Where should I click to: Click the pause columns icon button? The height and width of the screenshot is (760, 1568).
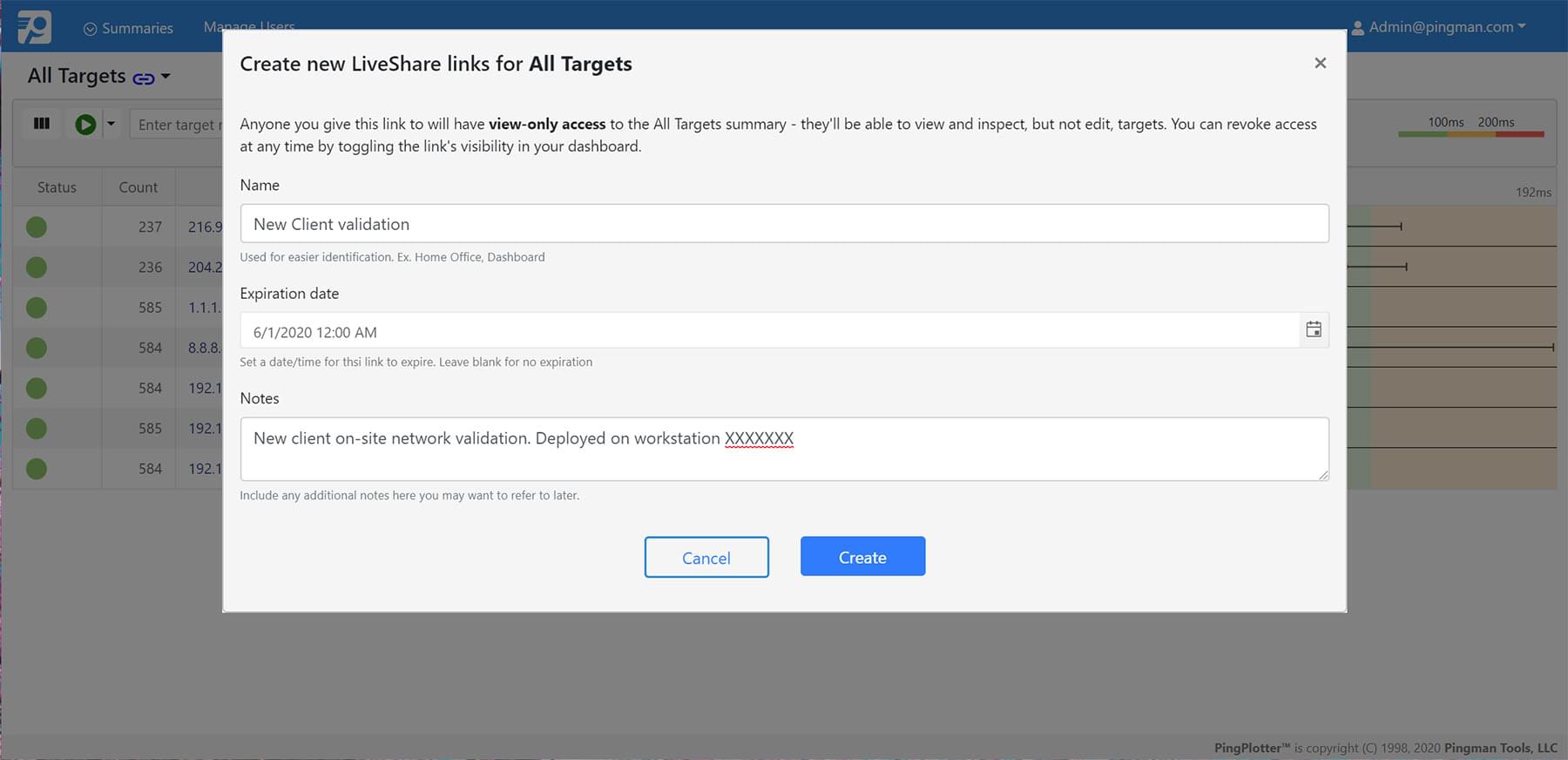41,124
